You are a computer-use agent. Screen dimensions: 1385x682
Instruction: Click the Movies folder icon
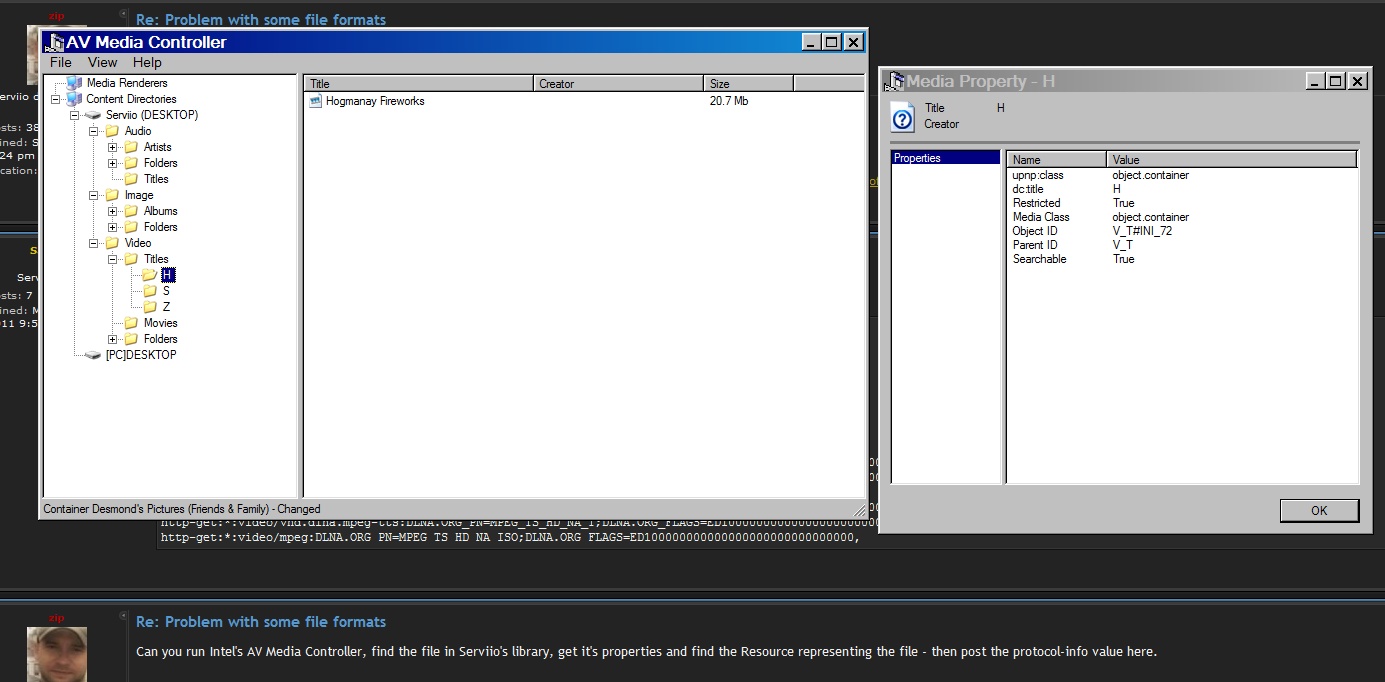pos(131,323)
